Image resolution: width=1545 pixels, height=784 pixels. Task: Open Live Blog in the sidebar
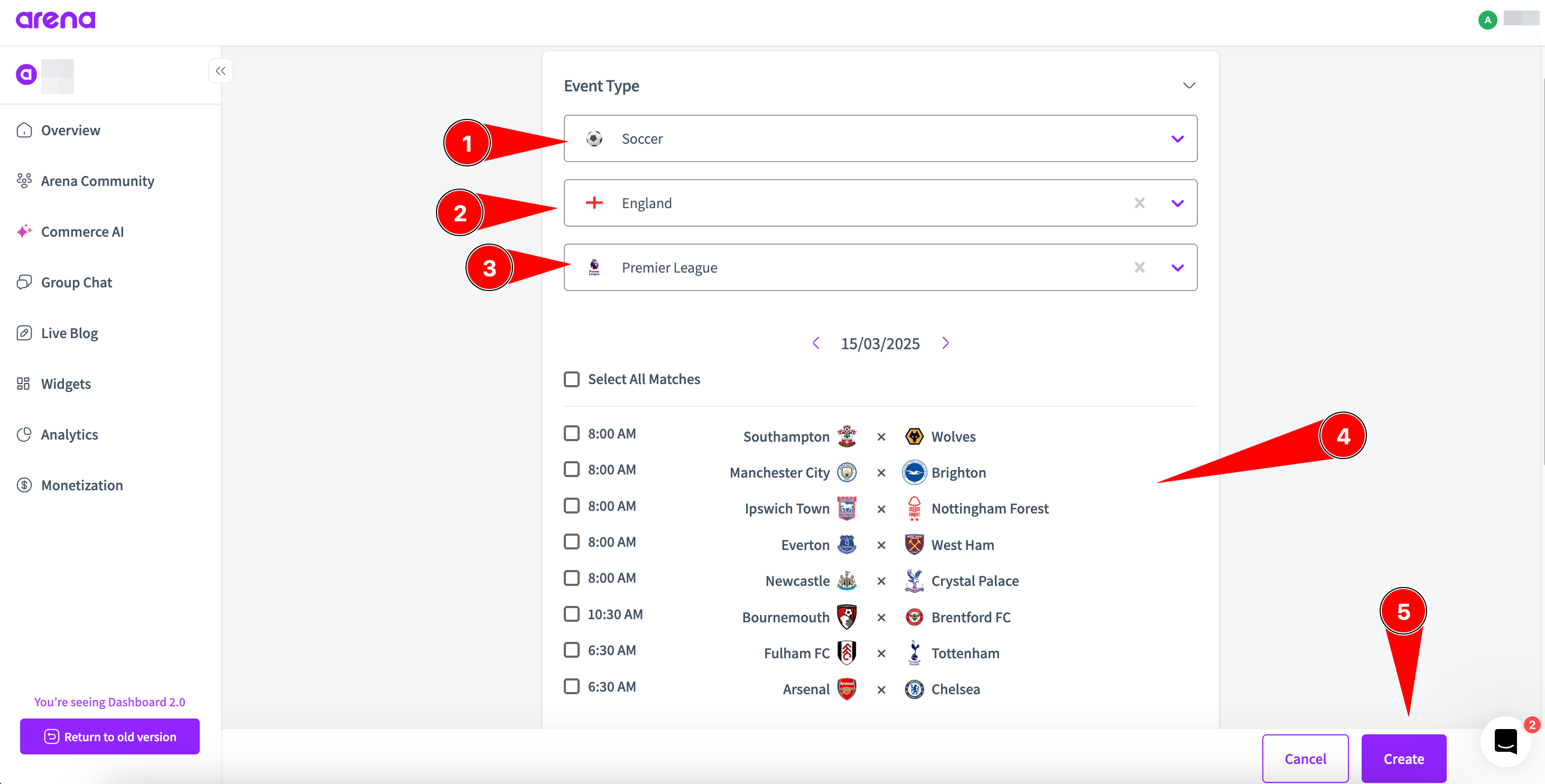pos(69,333)
